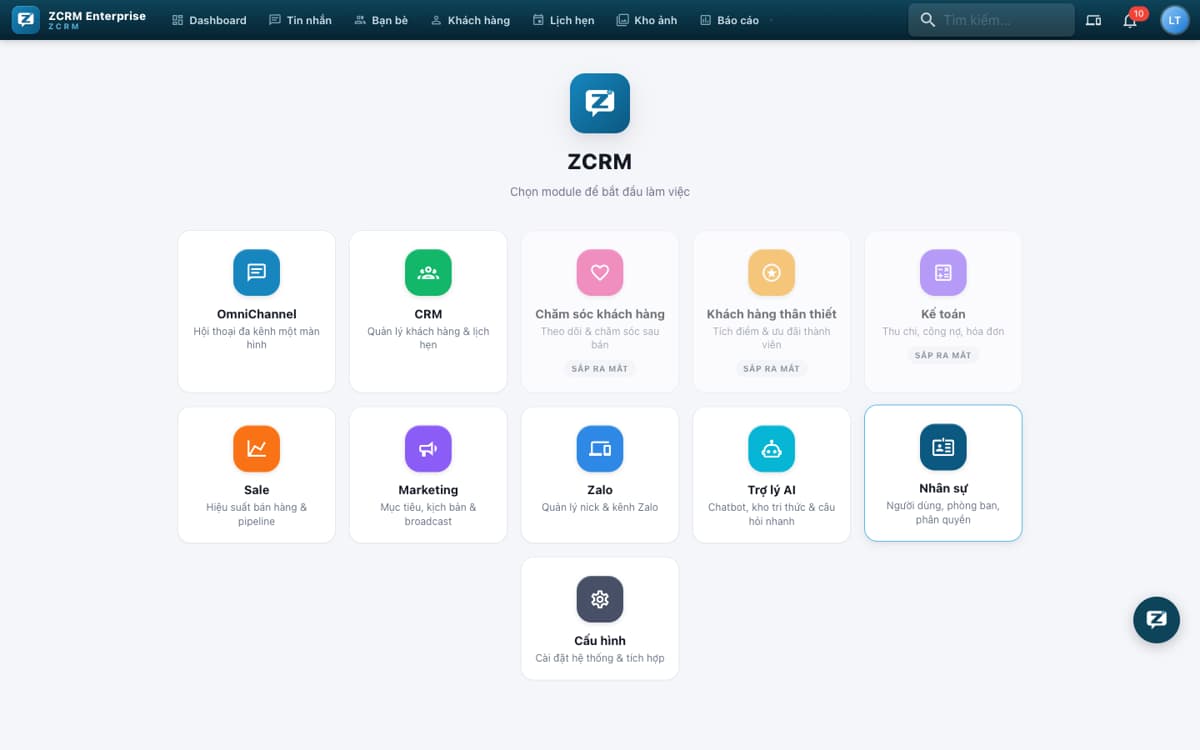Open the LT user avatar menu
The height and width of the screenshot is (750, 1200).
[1174, 20]
